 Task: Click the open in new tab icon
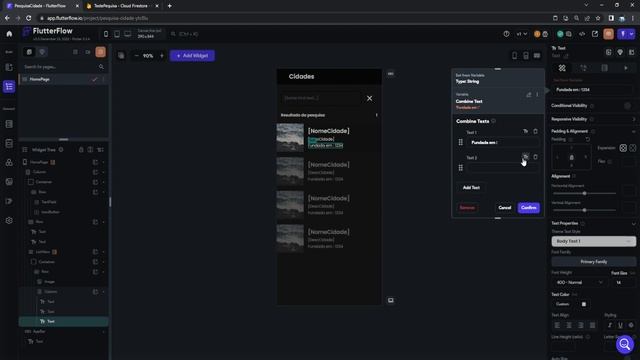(595, 34)
